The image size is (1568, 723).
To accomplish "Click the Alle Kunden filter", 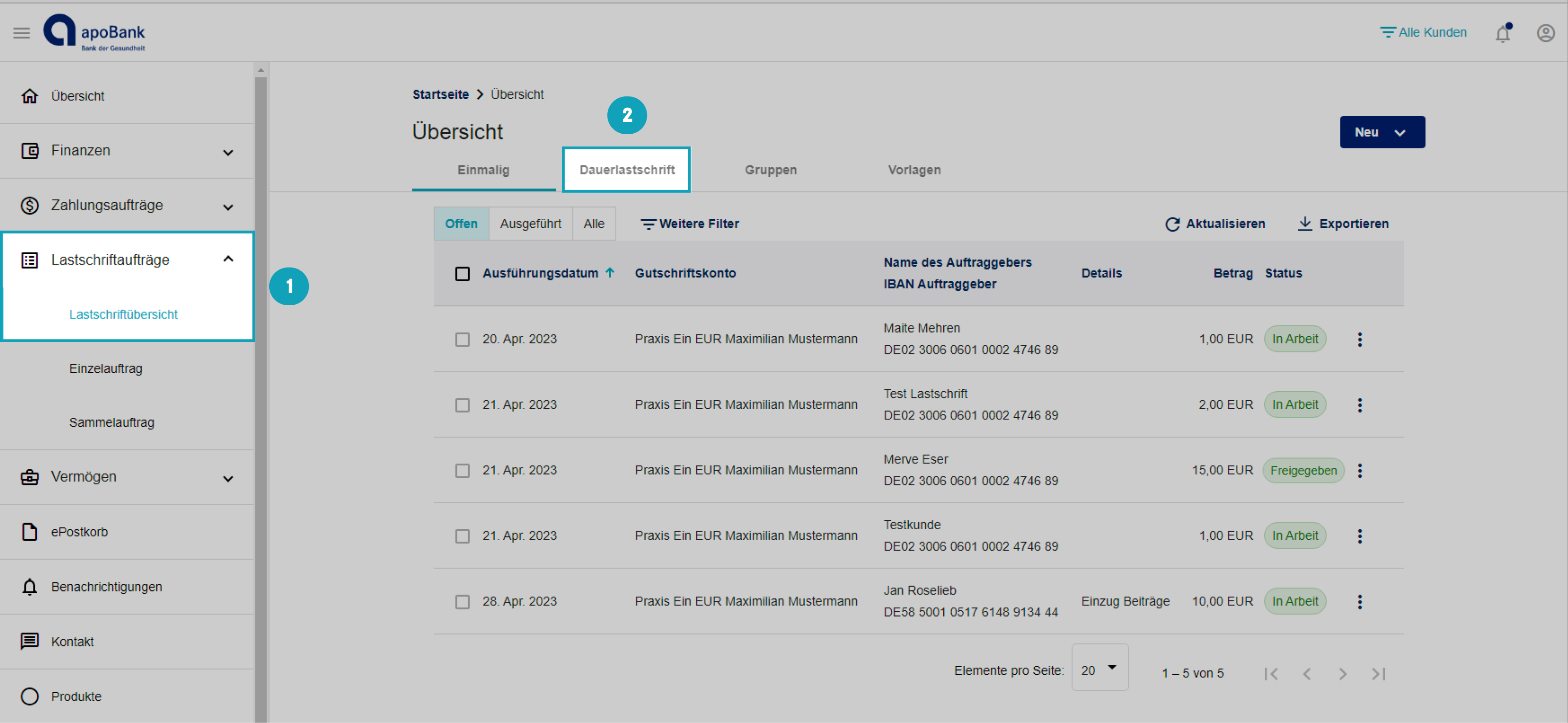I will pyautogui.click(x=1423, y=32).
